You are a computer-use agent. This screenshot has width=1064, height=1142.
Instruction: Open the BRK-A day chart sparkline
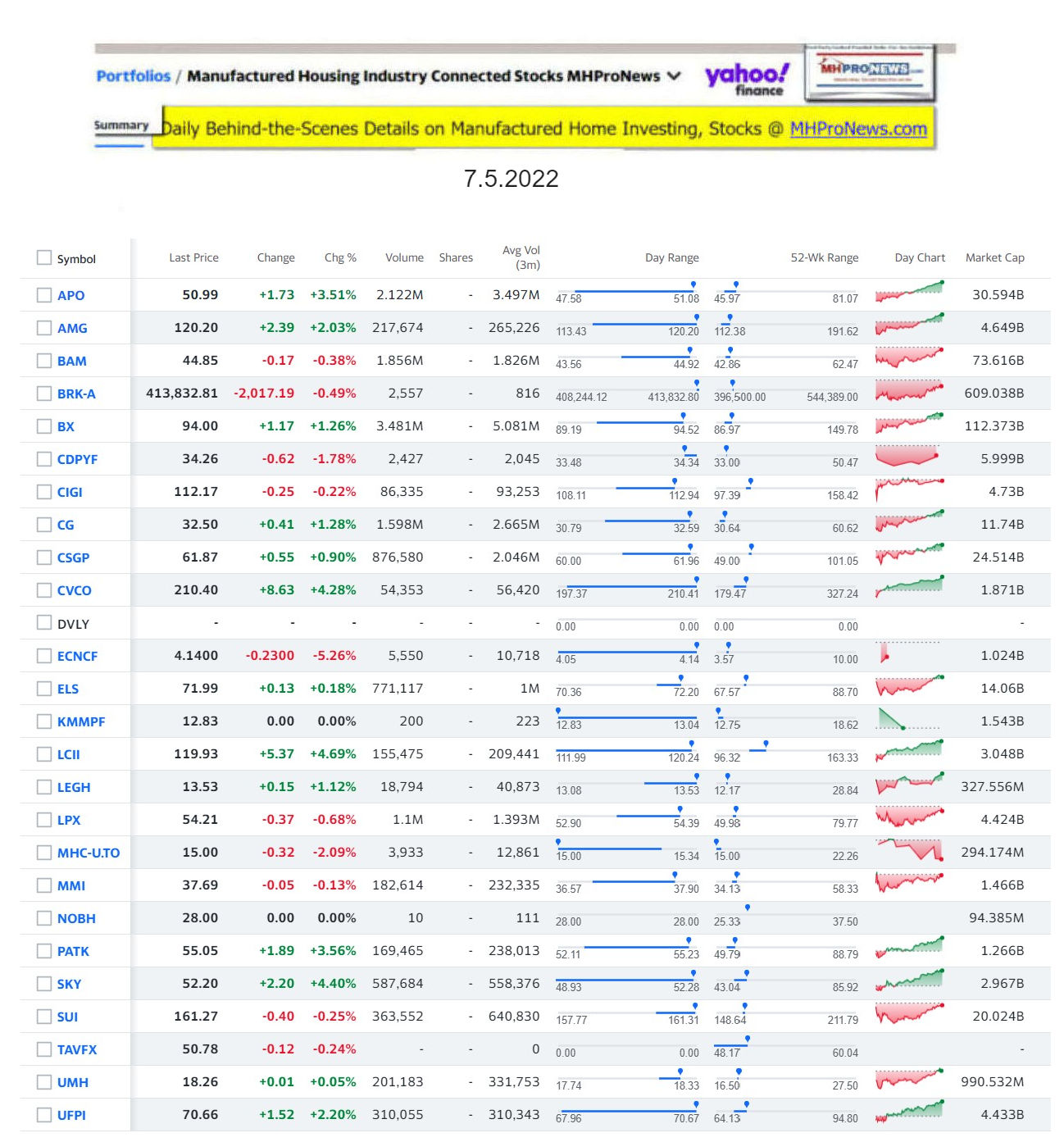909,390
